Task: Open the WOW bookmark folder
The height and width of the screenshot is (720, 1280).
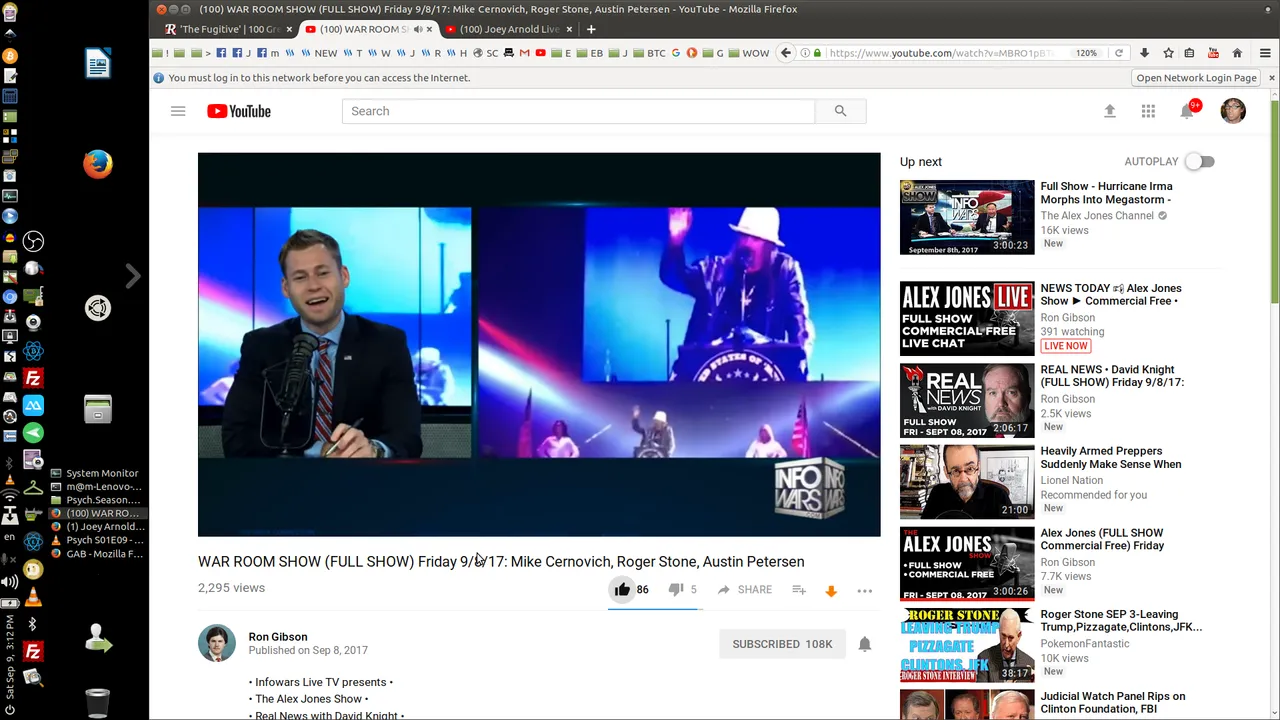Action: pyautogui.click(x=748, y=53)
